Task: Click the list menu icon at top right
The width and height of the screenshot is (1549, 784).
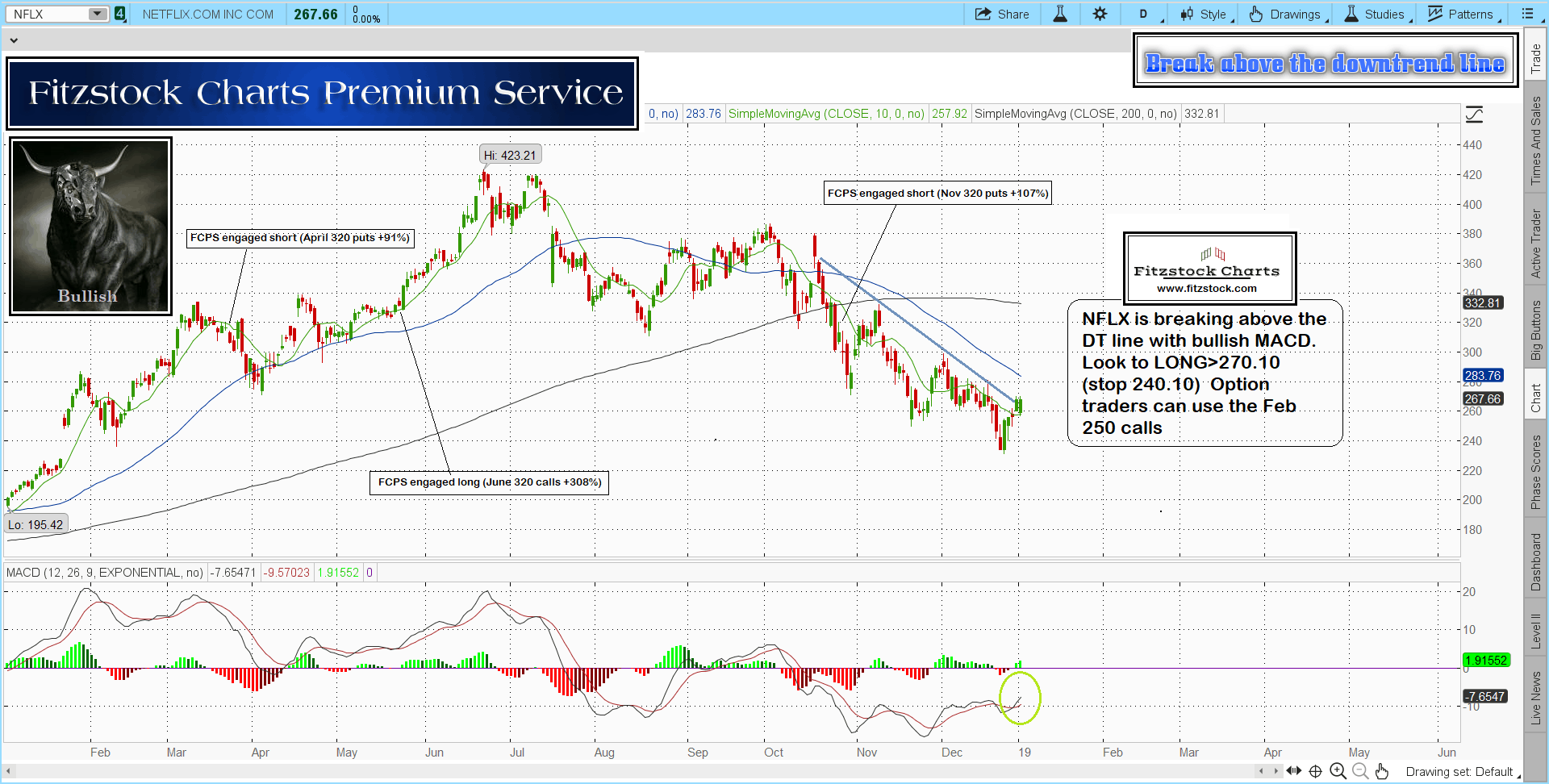Action: [1527, 15]
